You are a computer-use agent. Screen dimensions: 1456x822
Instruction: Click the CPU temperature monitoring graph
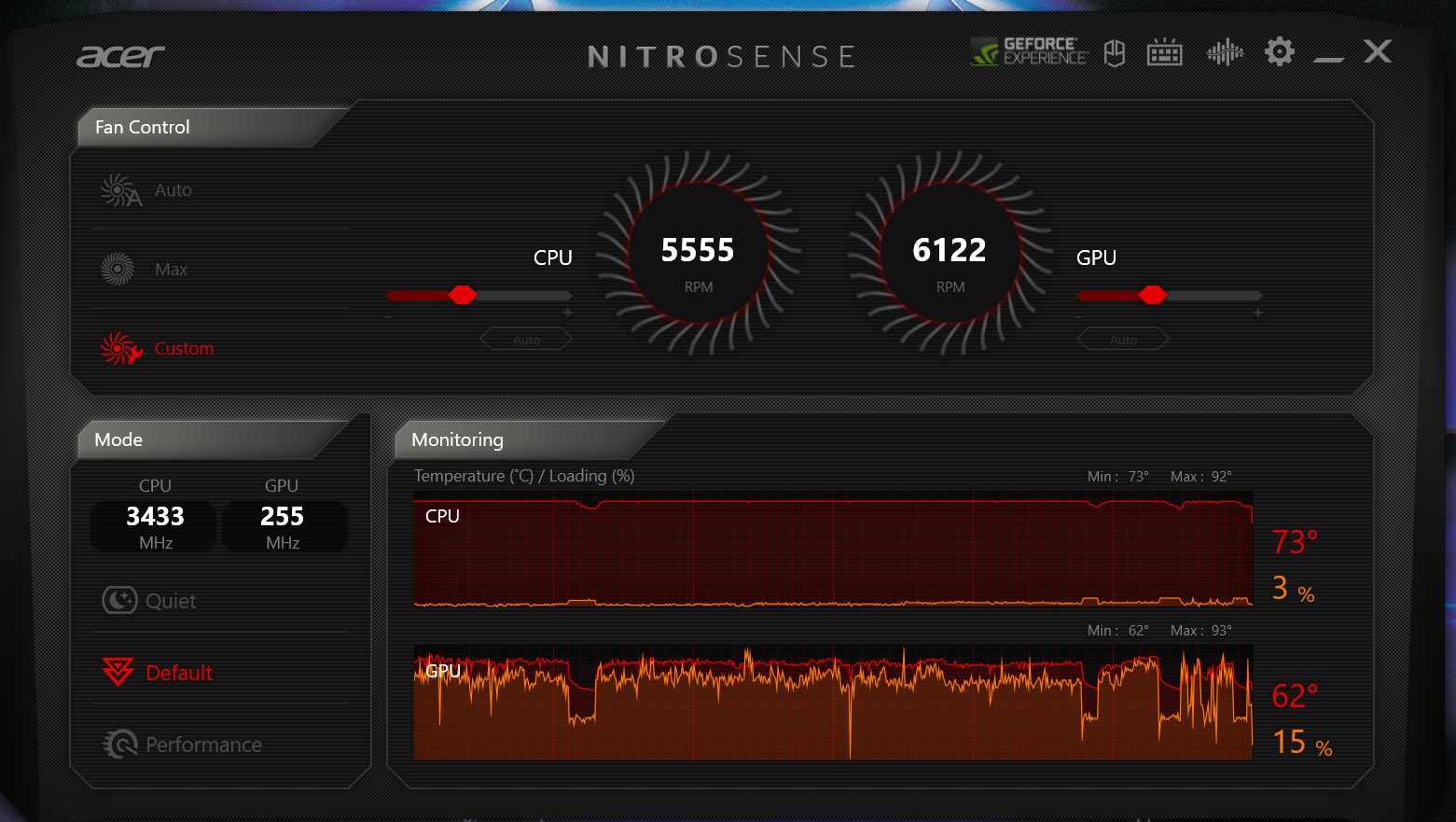[833, 549]
